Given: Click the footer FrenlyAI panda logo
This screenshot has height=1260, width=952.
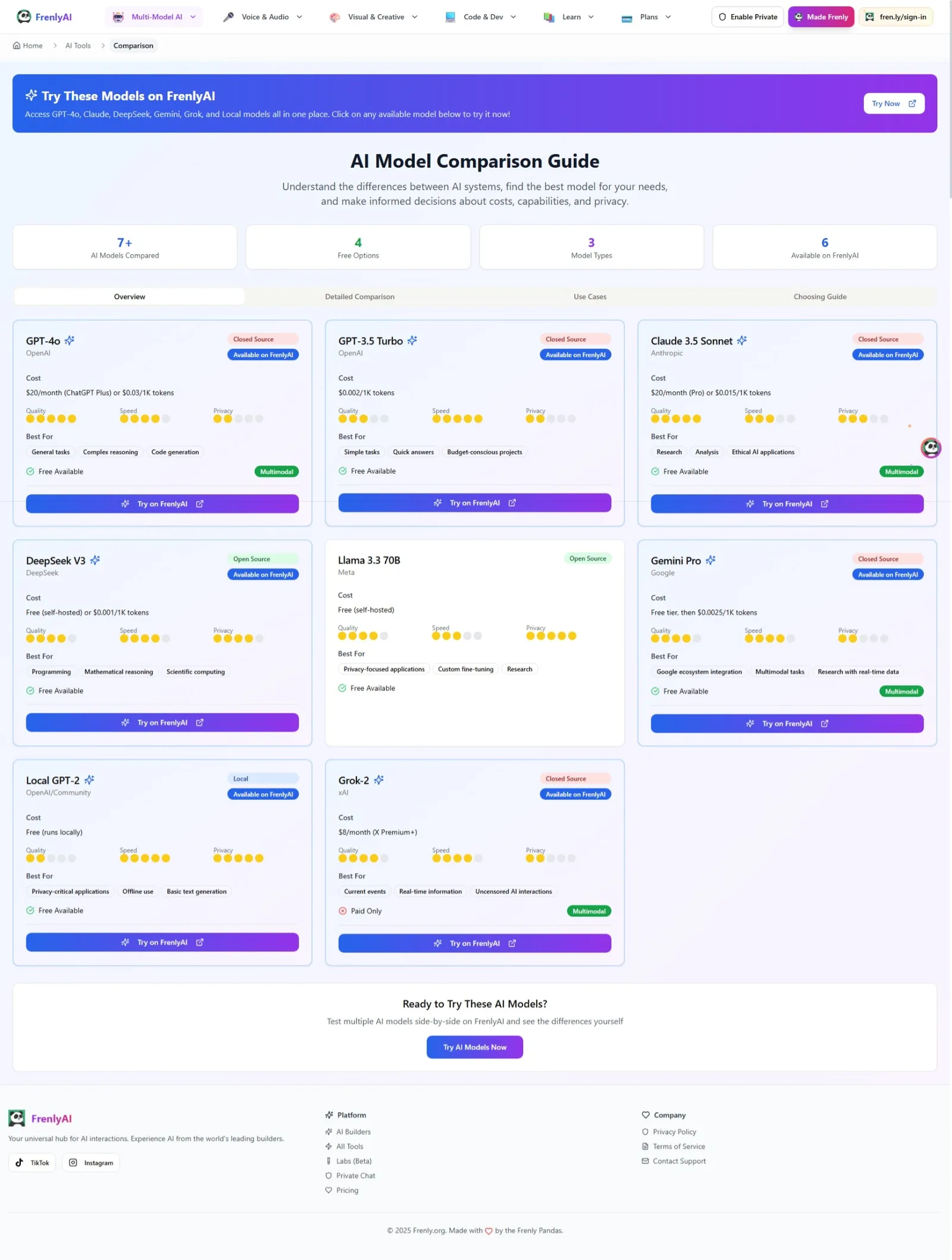Looking at the screenshot, I should (17, 1118).
